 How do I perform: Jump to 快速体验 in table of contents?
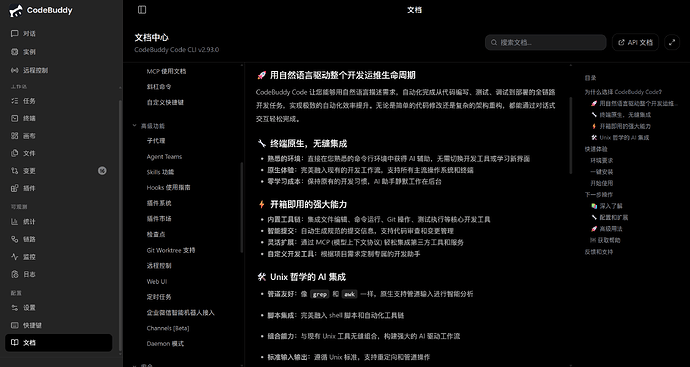(596, 149)
